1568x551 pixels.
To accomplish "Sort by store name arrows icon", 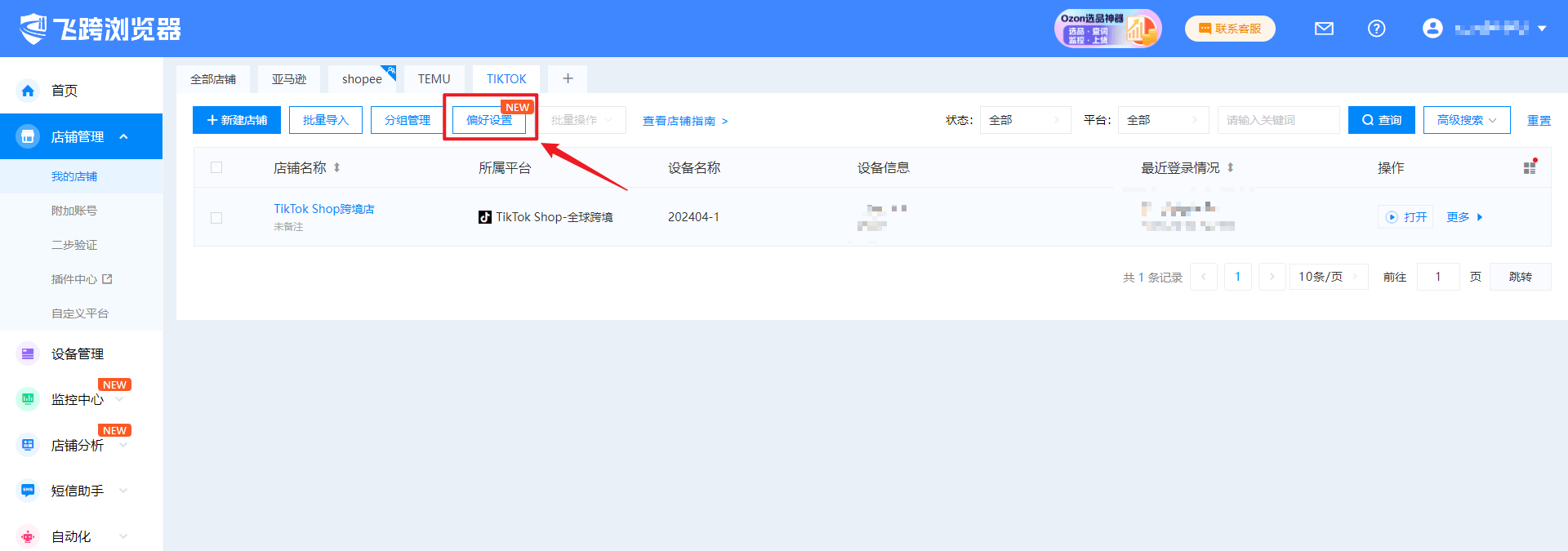I will point(336,167).
